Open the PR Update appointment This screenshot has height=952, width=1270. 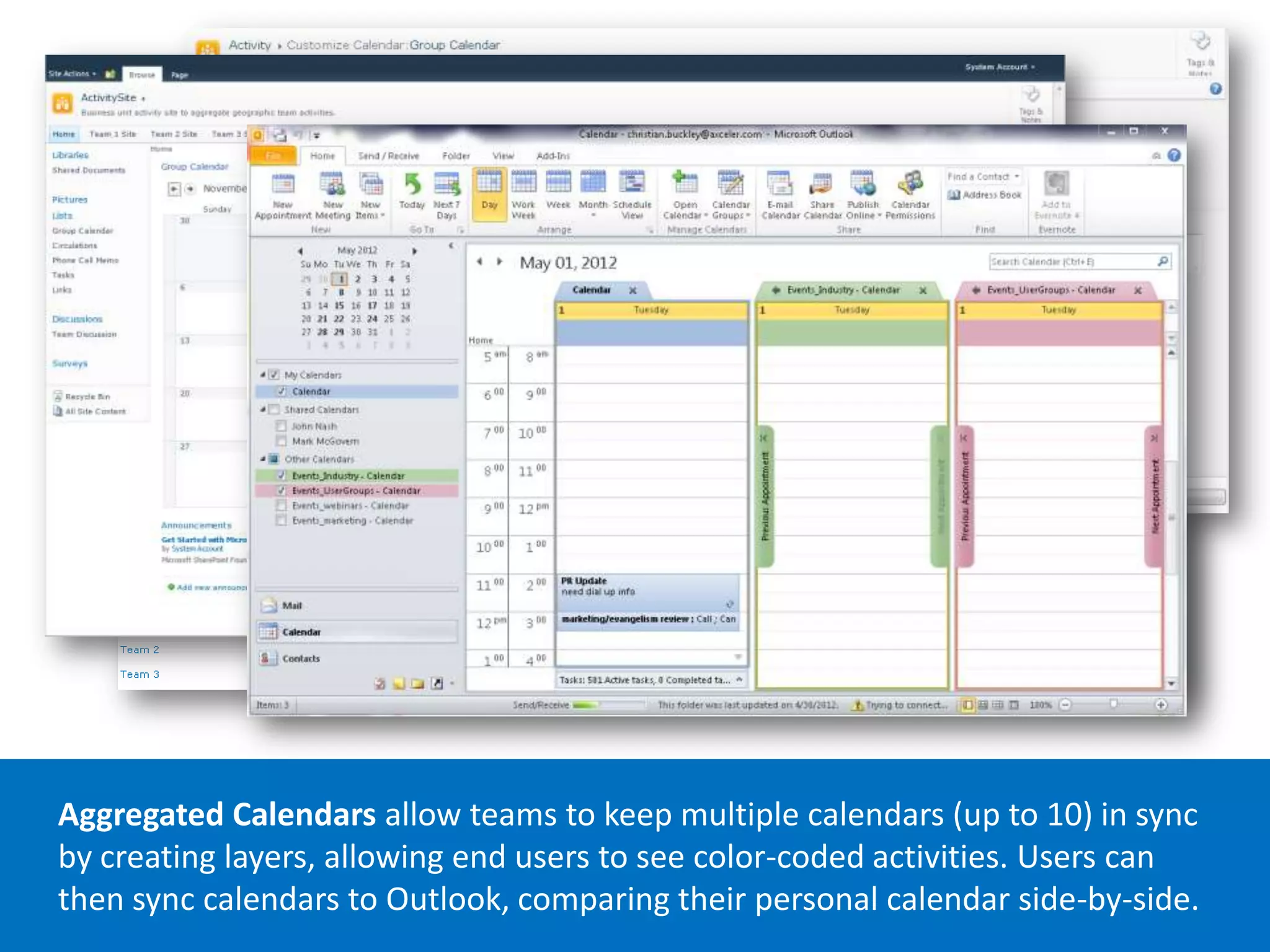pos(648,593)
